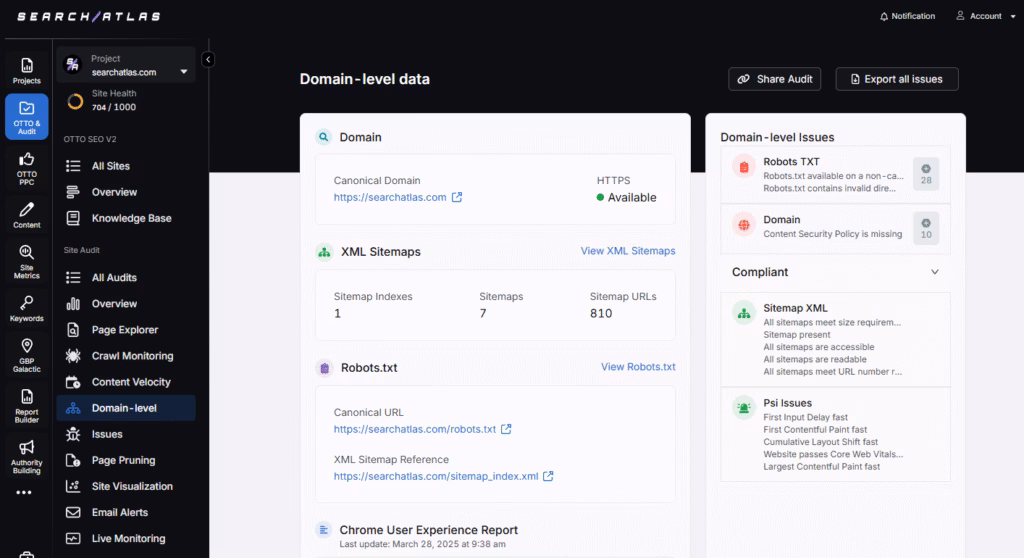Expand Robots TXT issues count badge
The width and height of the screenshot is (1024, 558).
(x=925, y=173)
